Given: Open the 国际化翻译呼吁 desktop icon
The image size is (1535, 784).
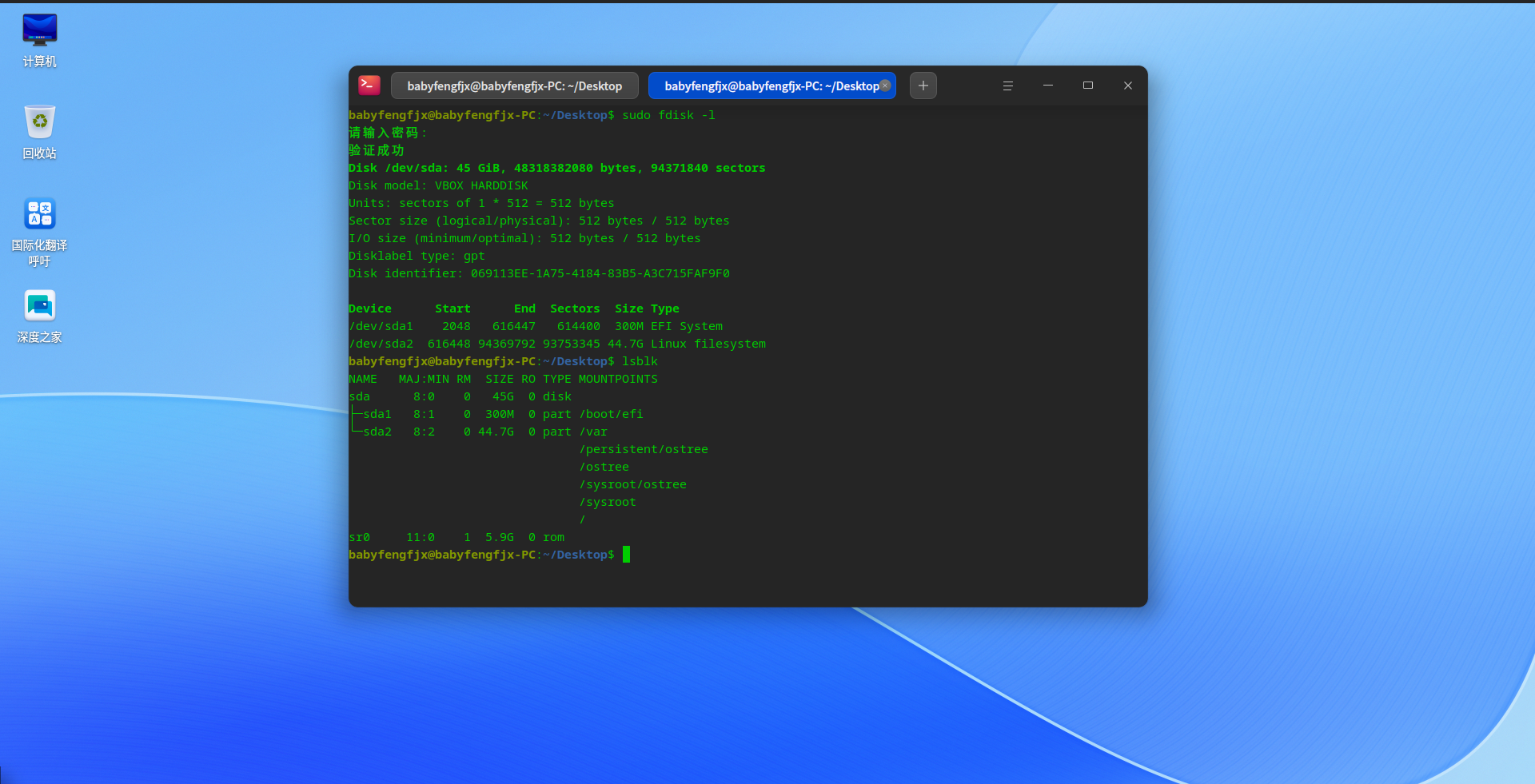Looking at the screenshot, I should pos(39,232).
